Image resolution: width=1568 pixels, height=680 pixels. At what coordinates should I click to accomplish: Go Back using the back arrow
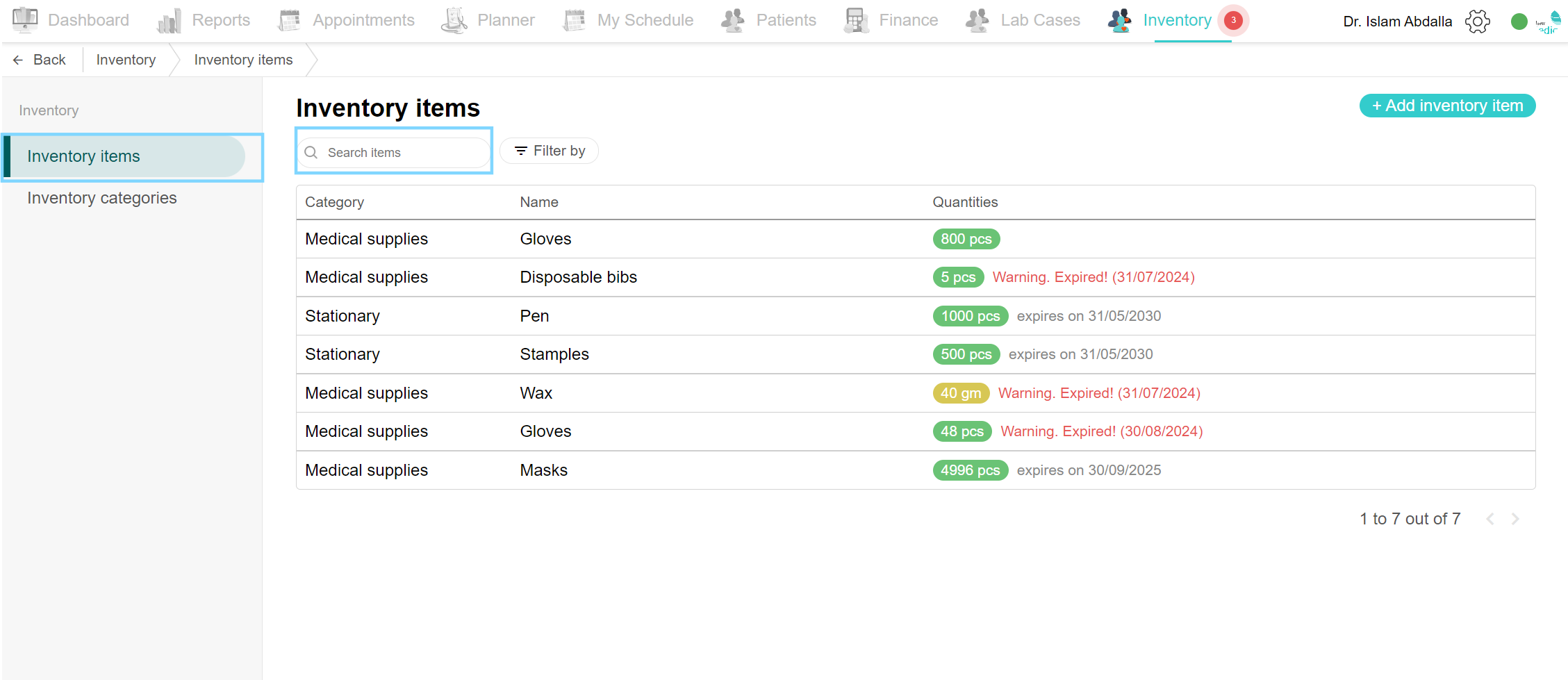click(40, 60)
